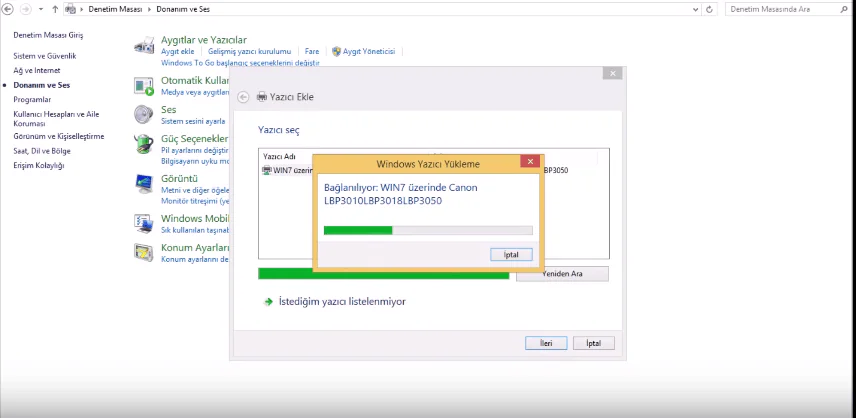Click the İleri button in the wizard
Screen dimensions: 856x418
click(x=546, y=343)
